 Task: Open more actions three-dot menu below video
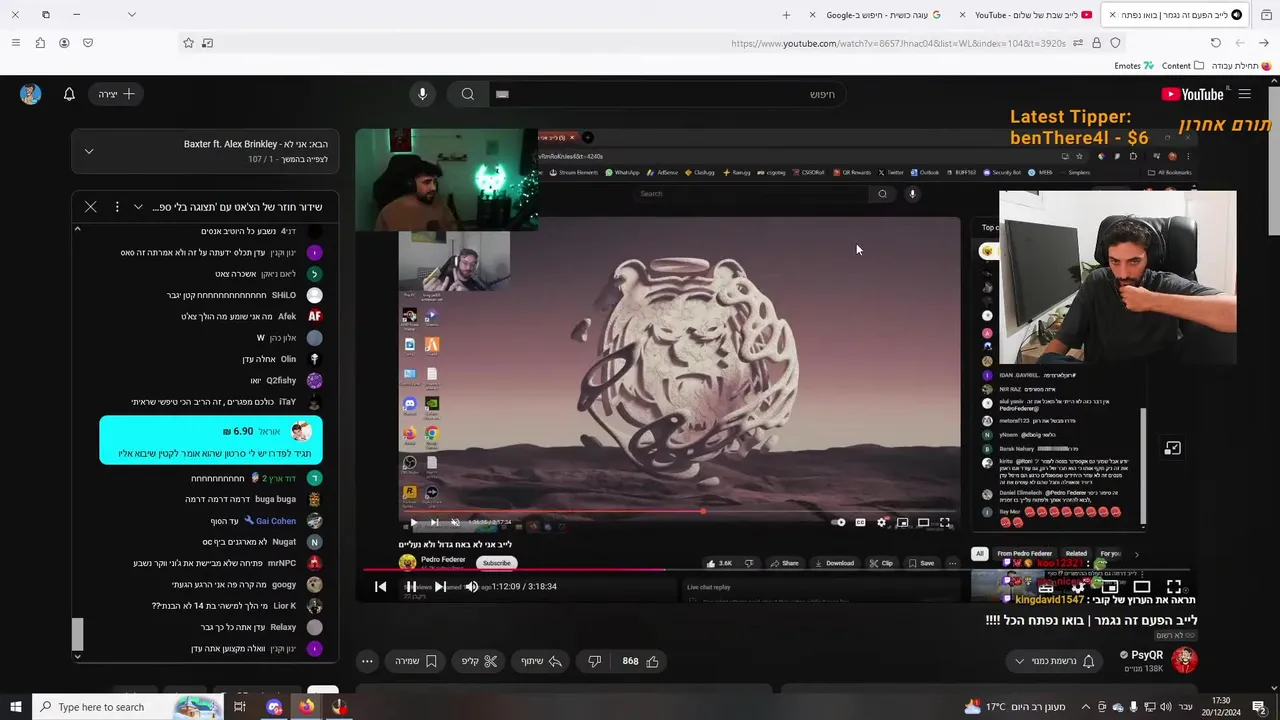(x=367, y=661)
